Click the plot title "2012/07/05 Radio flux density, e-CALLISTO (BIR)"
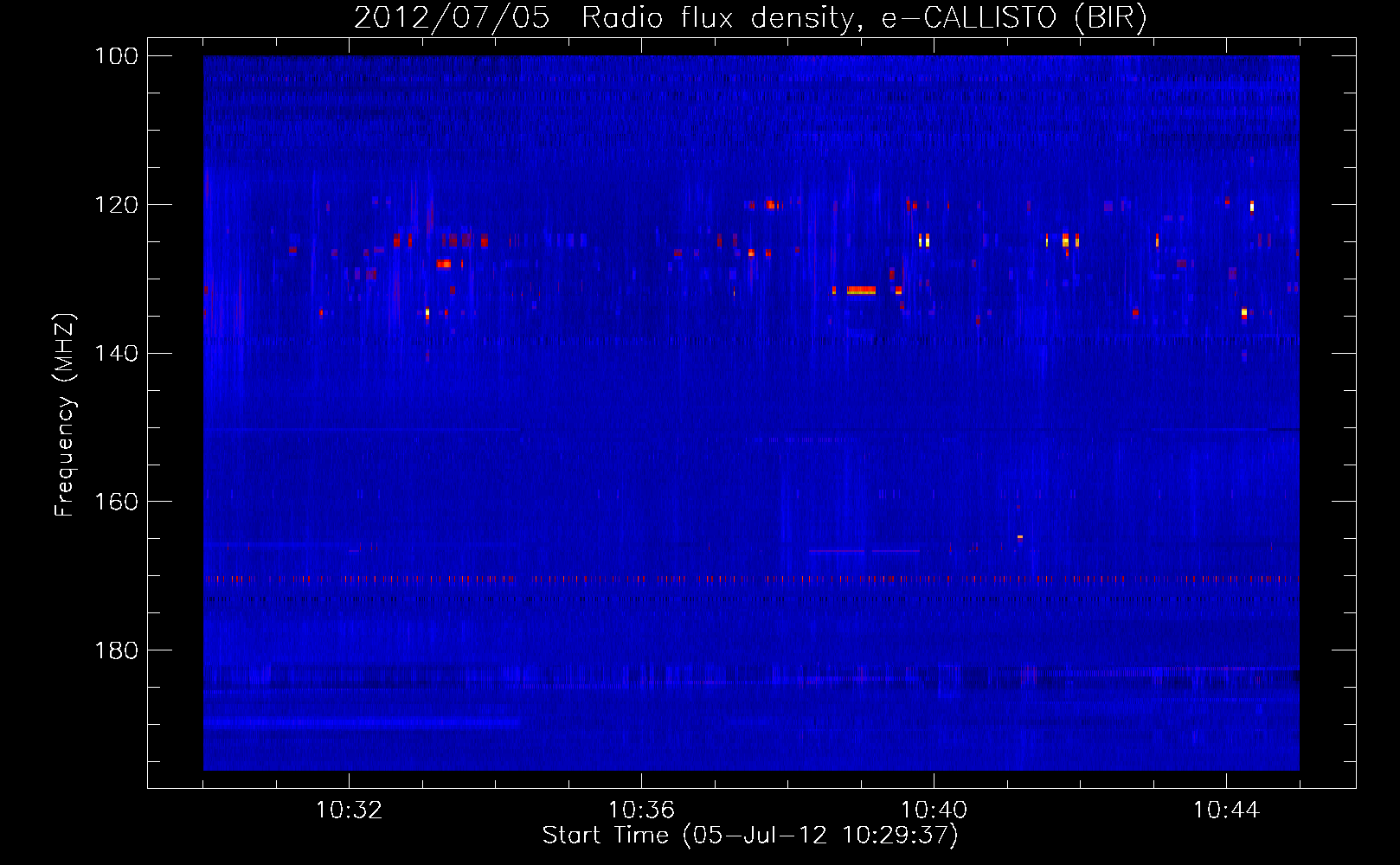1400x865 pixels. click(750, 17)
